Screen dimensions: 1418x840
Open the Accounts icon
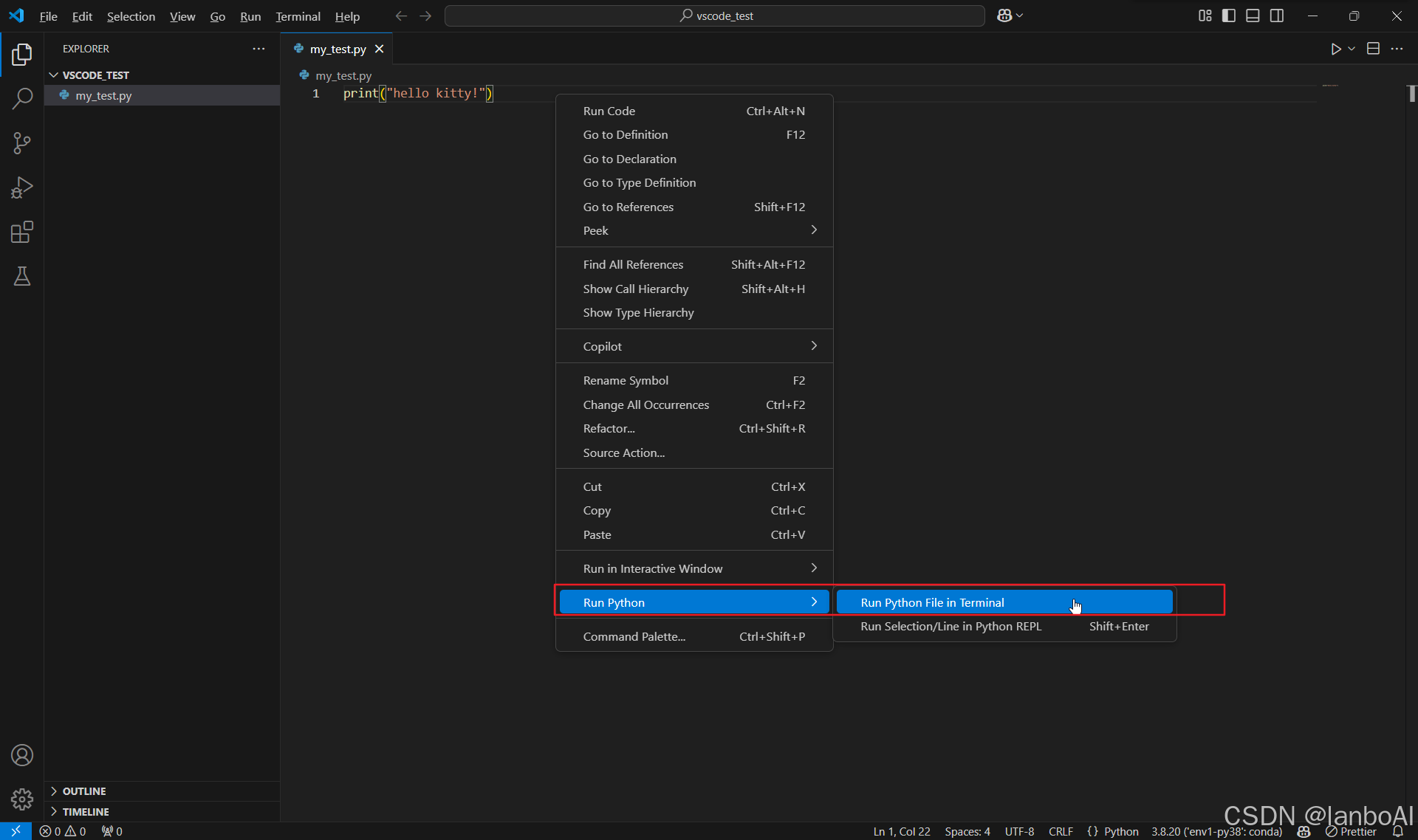(x=22, y=755)
